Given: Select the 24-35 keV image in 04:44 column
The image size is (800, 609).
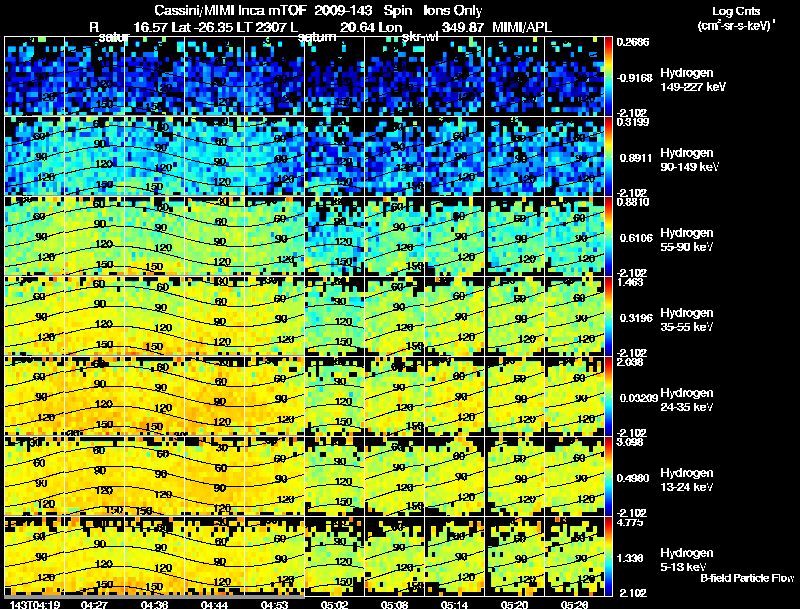Looking at the screenshot, I should click(214, 397).
